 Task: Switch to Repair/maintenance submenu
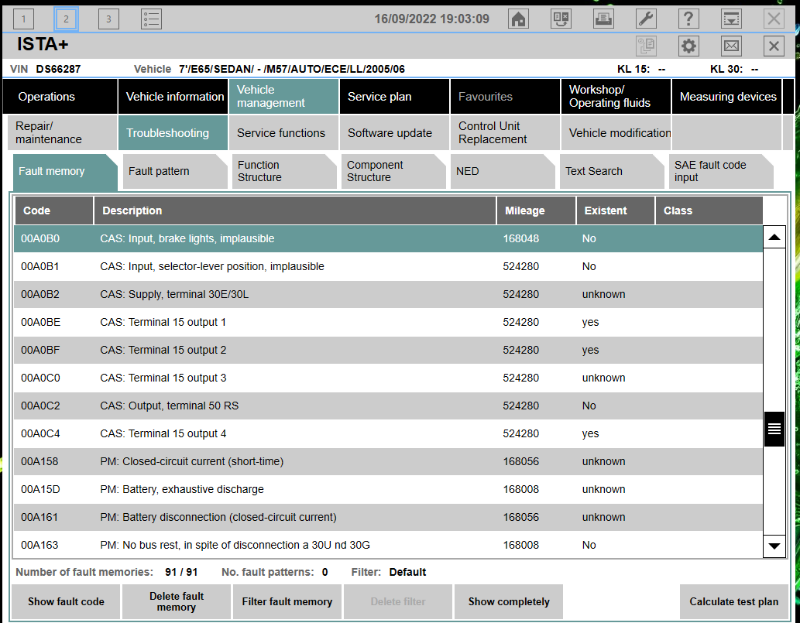[62, 133]
